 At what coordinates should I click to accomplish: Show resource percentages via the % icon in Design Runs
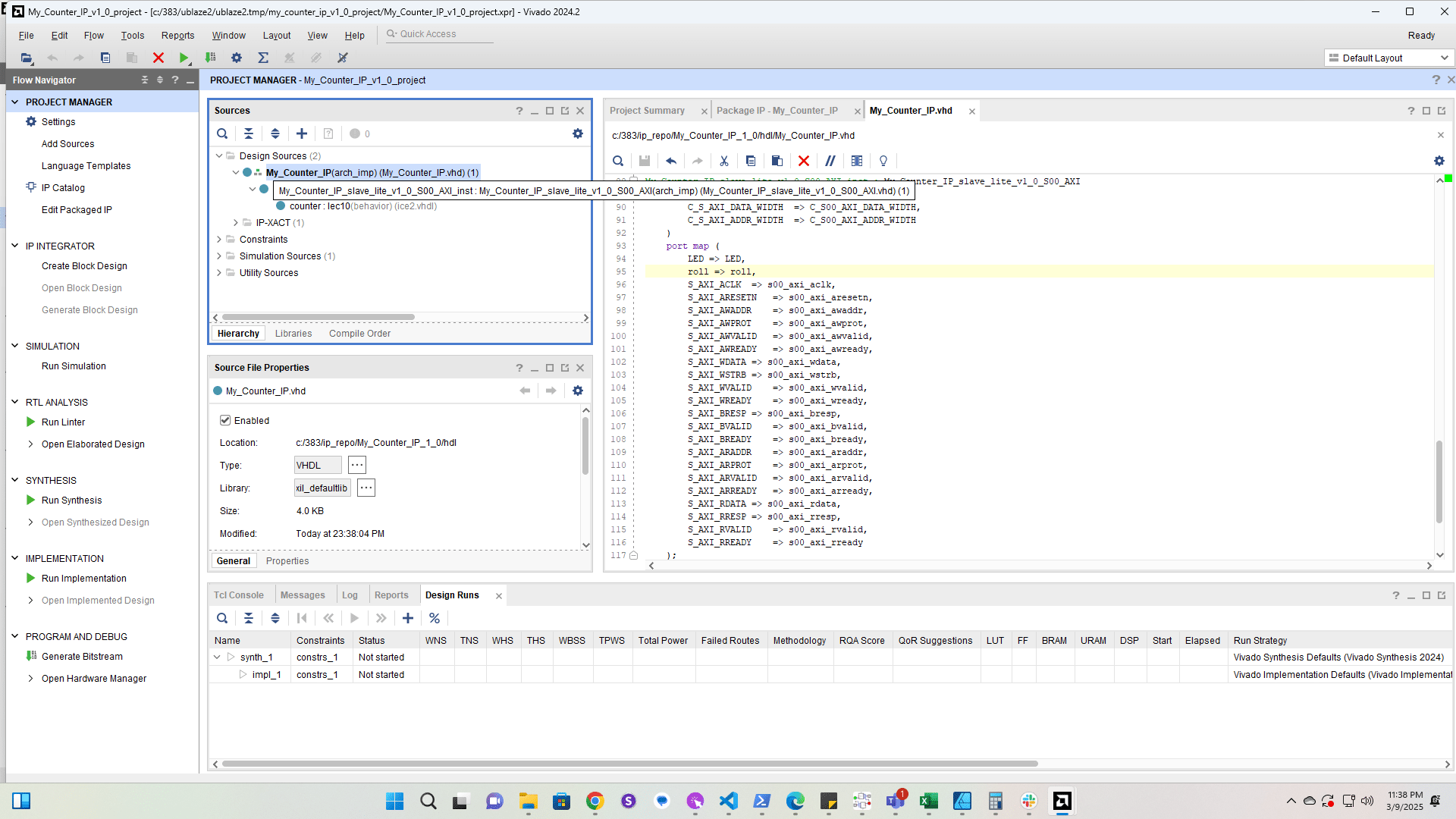[x=435, y=618]
